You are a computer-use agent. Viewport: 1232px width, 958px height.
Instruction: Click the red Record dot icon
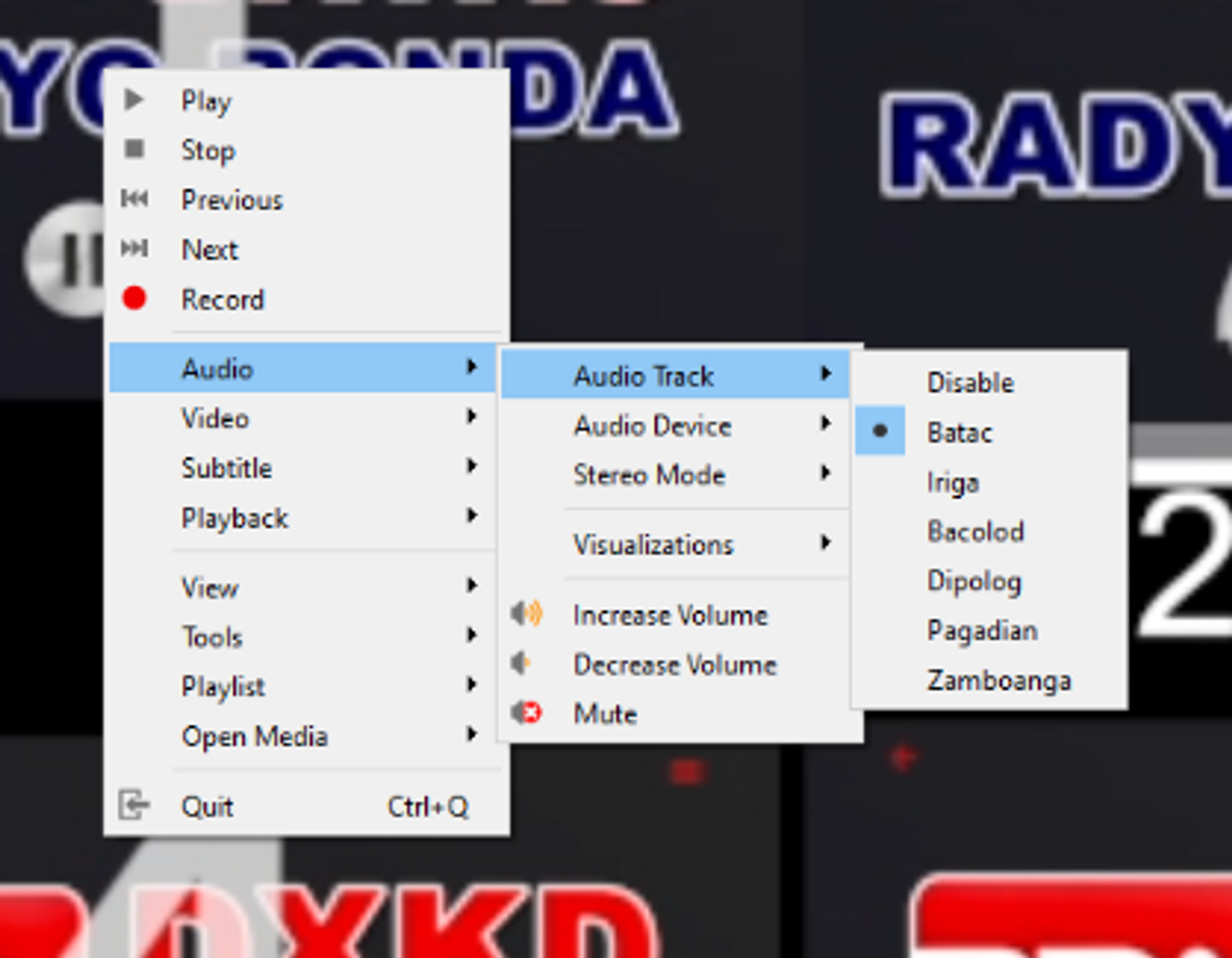point(134,298)
